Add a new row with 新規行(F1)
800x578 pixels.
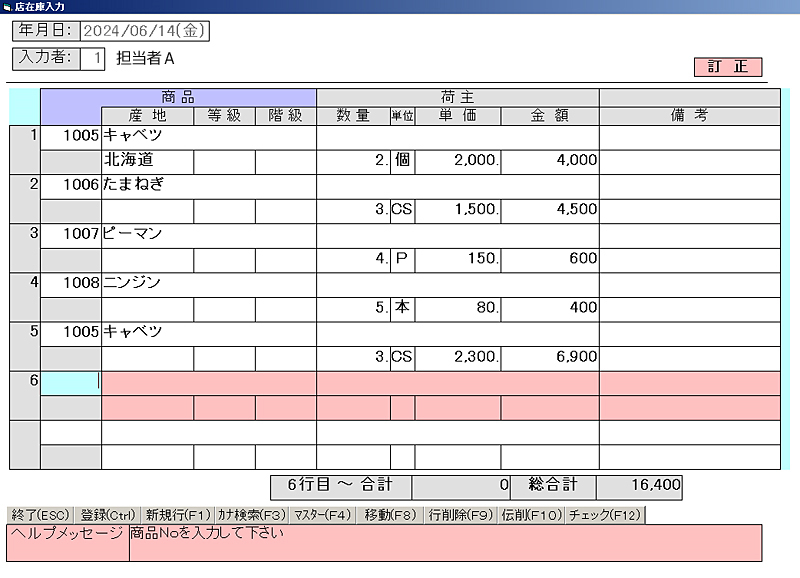(176, 515)
